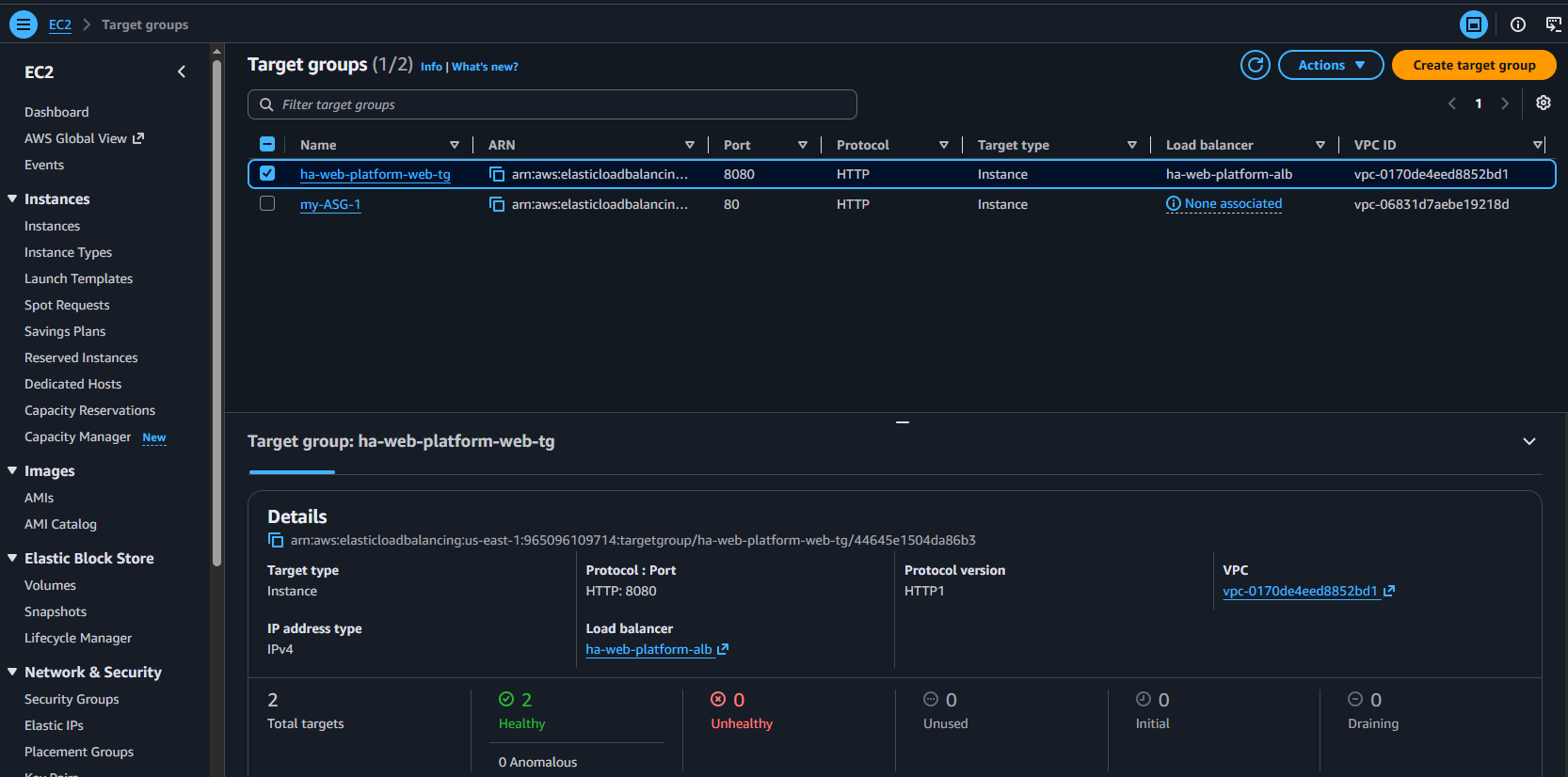Open Launch Templates in the sidebar
Image resolution: width=1568 pixels, height=777 pixels.
(79, 278)
